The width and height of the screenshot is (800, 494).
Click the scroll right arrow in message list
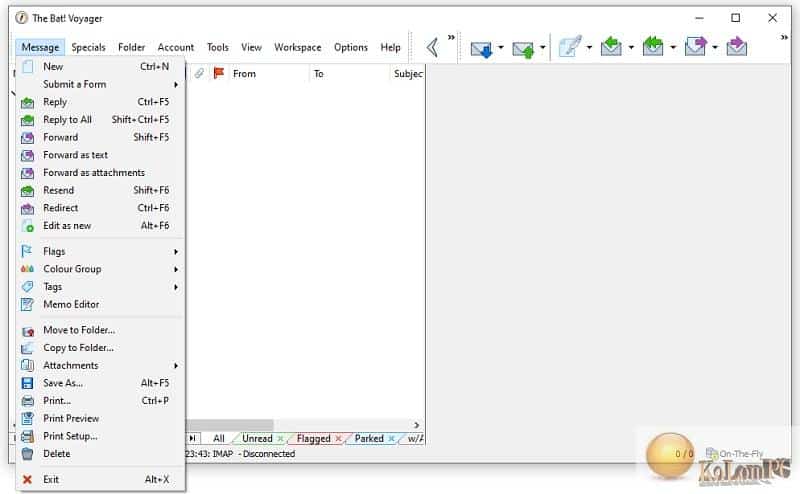click(416, 425)
